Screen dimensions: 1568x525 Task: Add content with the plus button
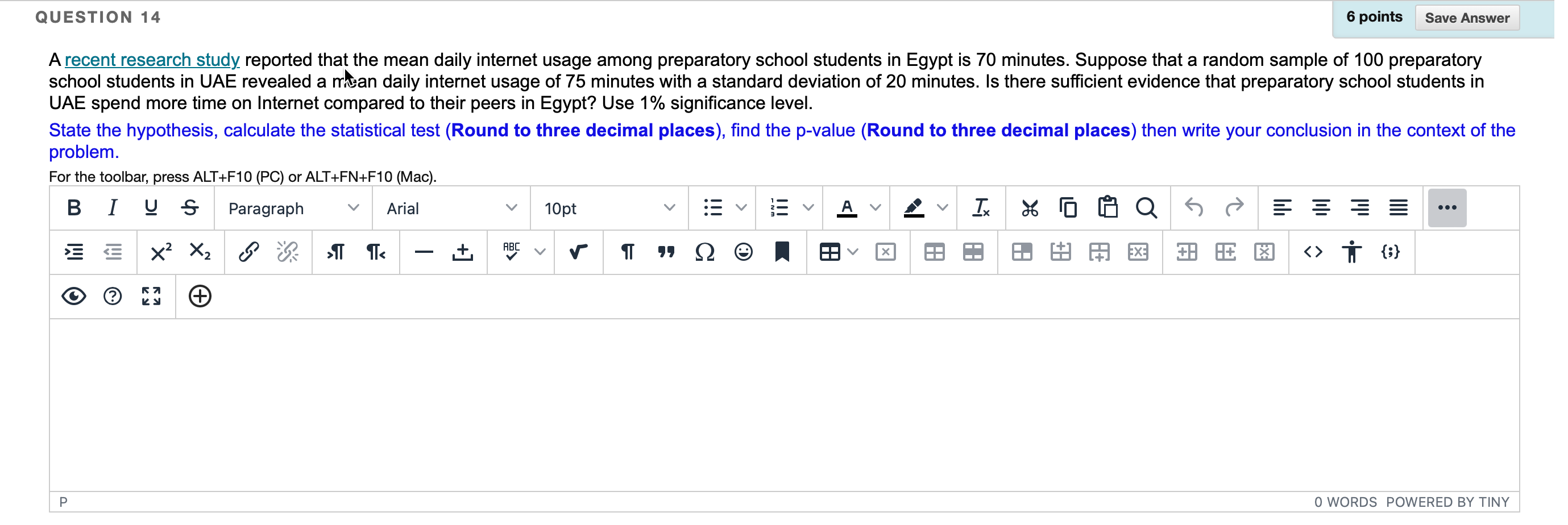(200, 296)
